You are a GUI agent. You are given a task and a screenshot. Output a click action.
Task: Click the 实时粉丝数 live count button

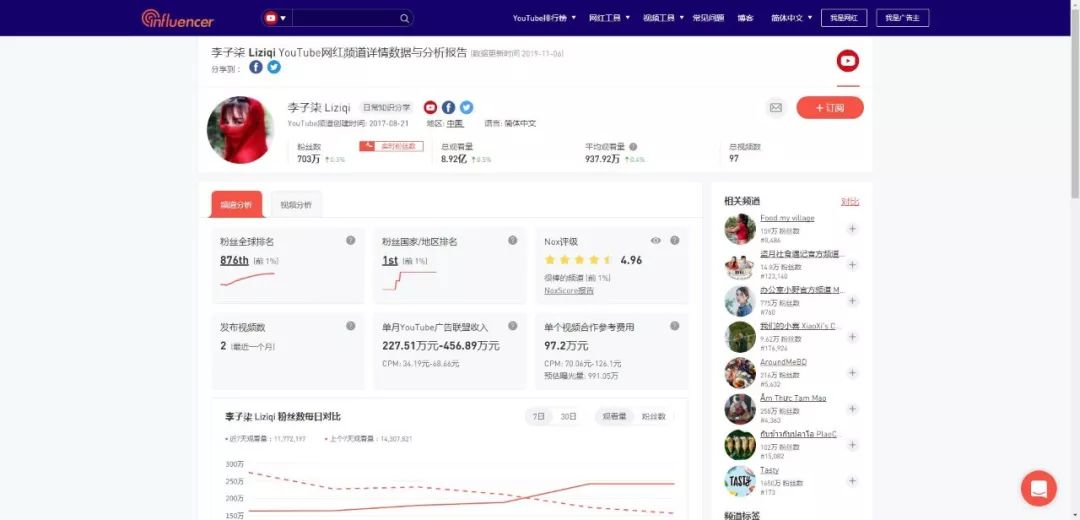(391, 146)
